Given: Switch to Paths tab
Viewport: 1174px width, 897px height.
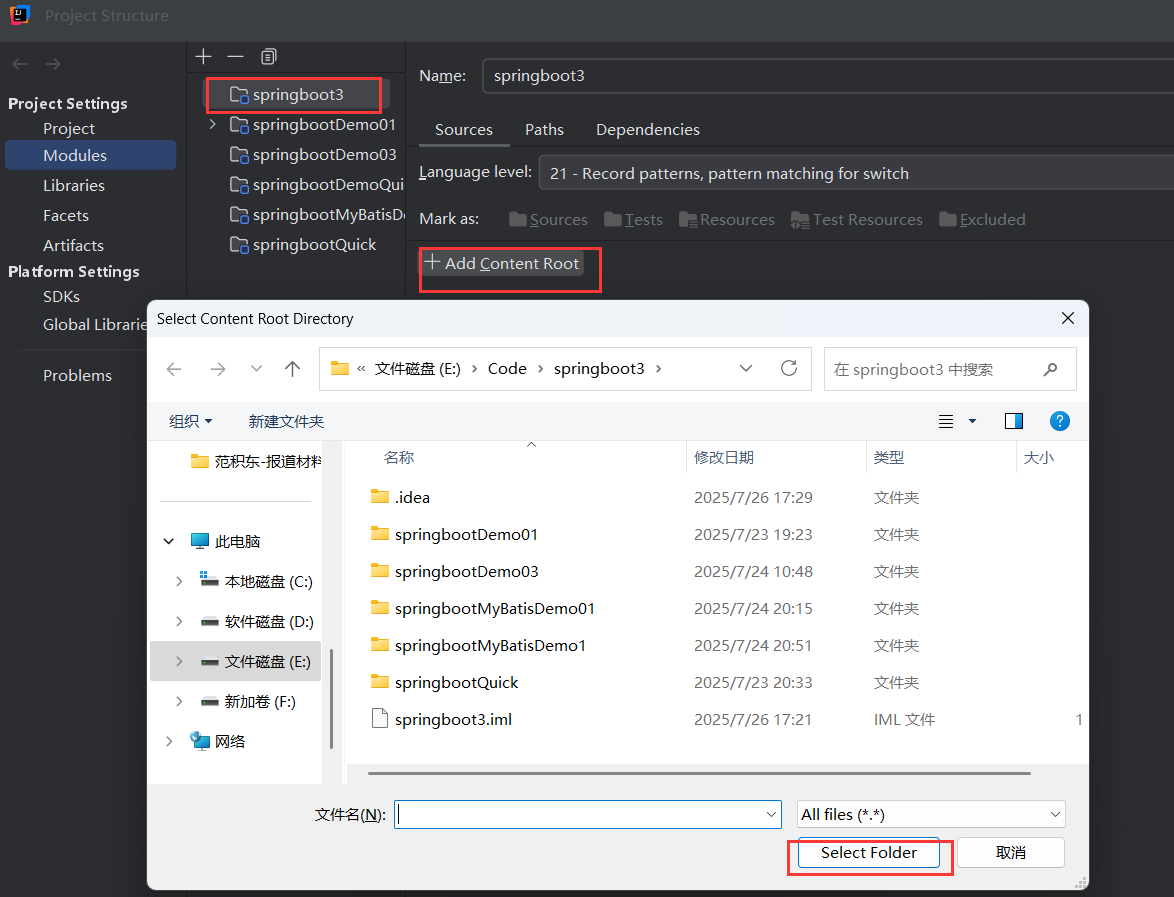Looking at the screenshot, I should pos(544,130).
